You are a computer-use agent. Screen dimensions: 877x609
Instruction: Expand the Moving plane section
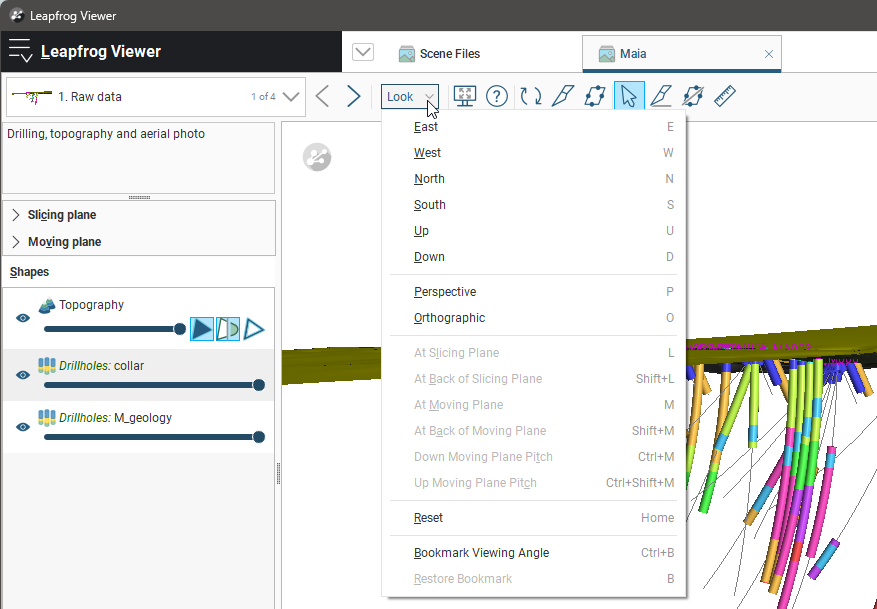[x=16, y=242]
